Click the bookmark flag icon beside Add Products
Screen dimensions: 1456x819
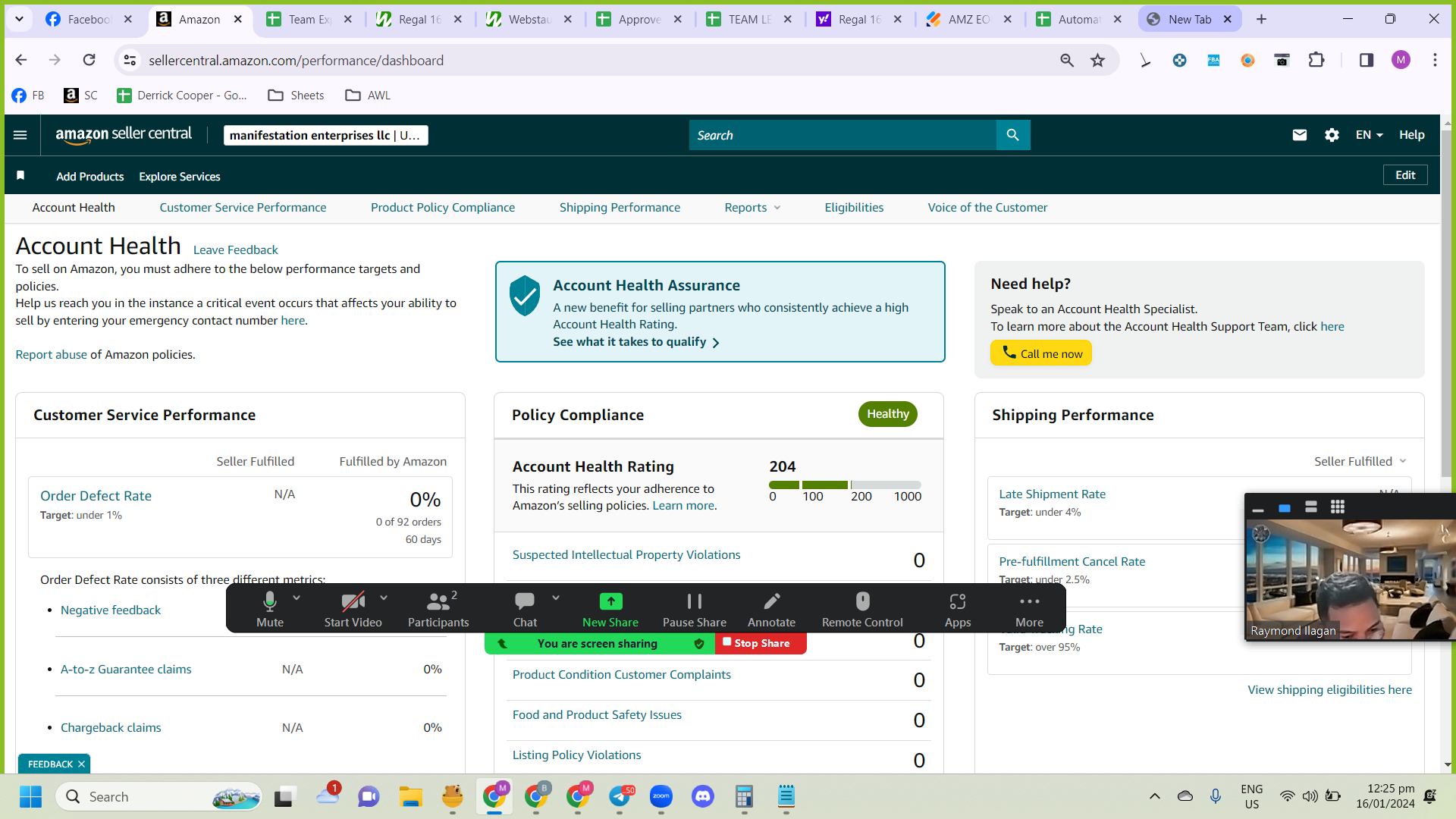pos(21,176)
